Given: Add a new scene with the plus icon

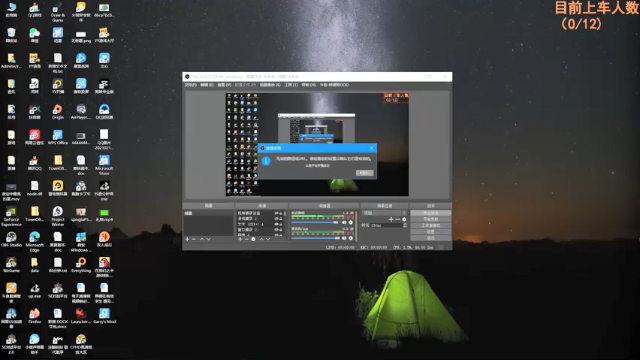Looking at the screenshot, I should [x=187, y=239].
